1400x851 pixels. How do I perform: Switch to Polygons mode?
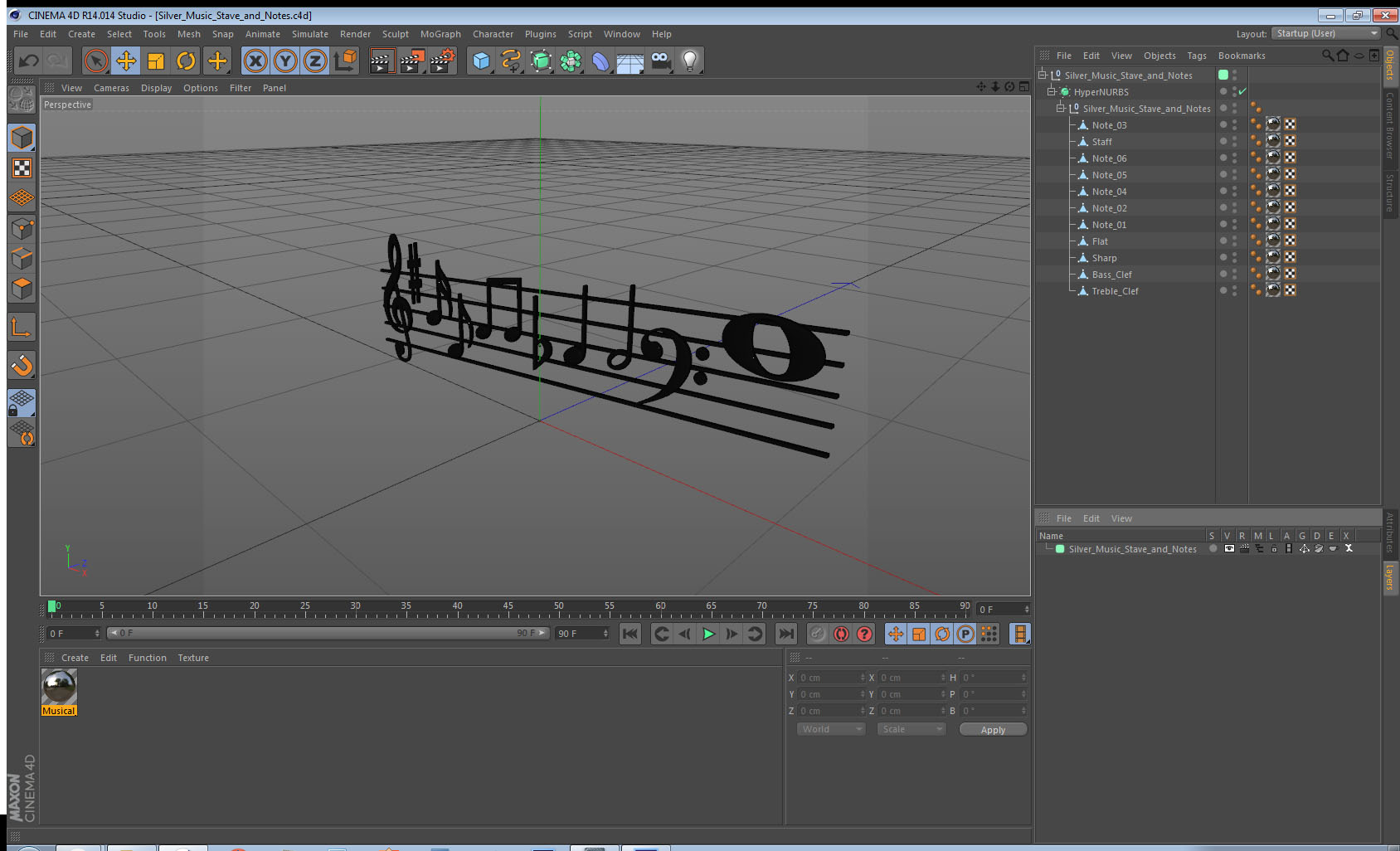pos(22,289)
